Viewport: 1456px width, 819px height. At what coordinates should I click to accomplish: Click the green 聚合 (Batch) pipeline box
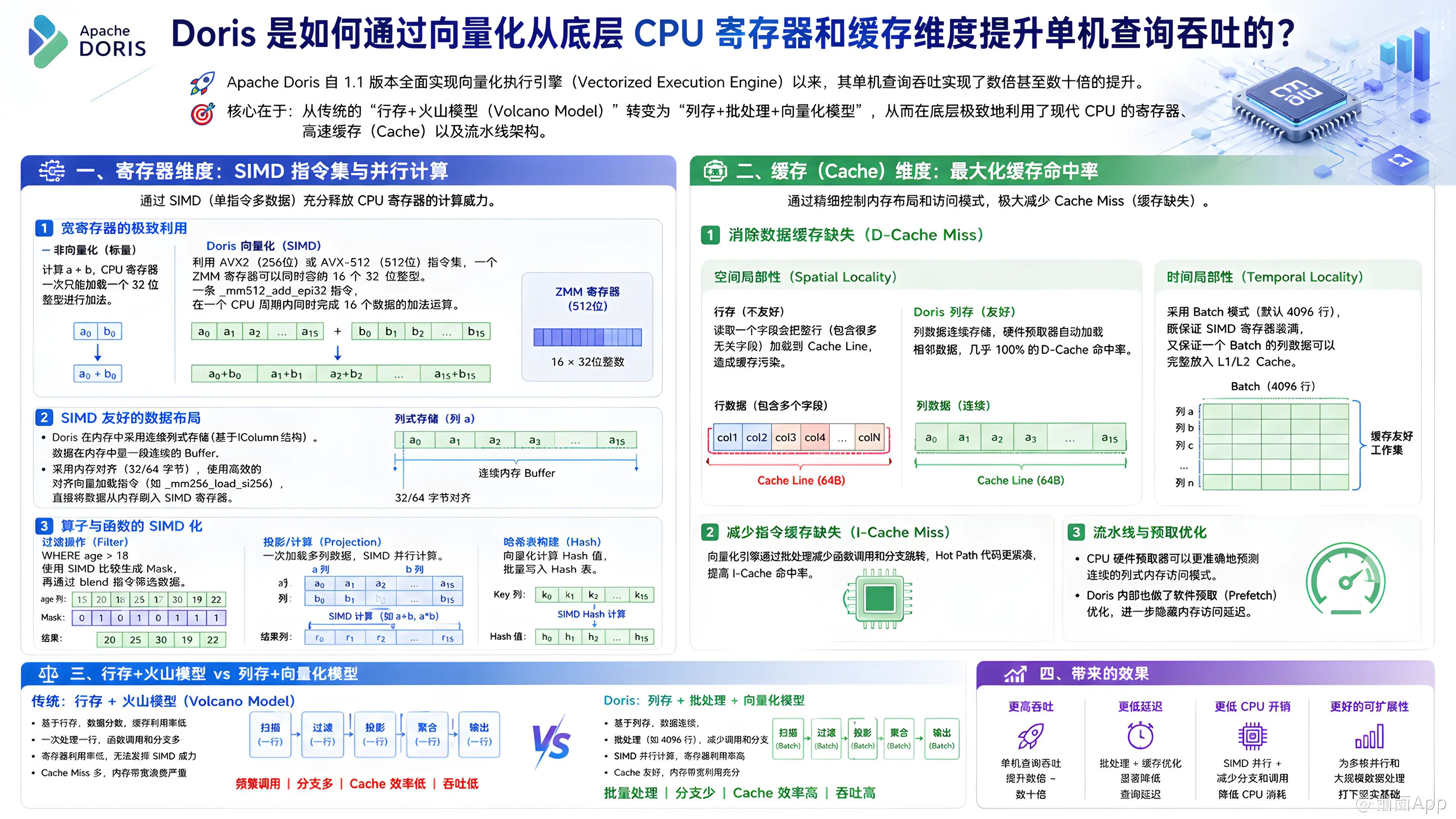click(x=899, y=739)
